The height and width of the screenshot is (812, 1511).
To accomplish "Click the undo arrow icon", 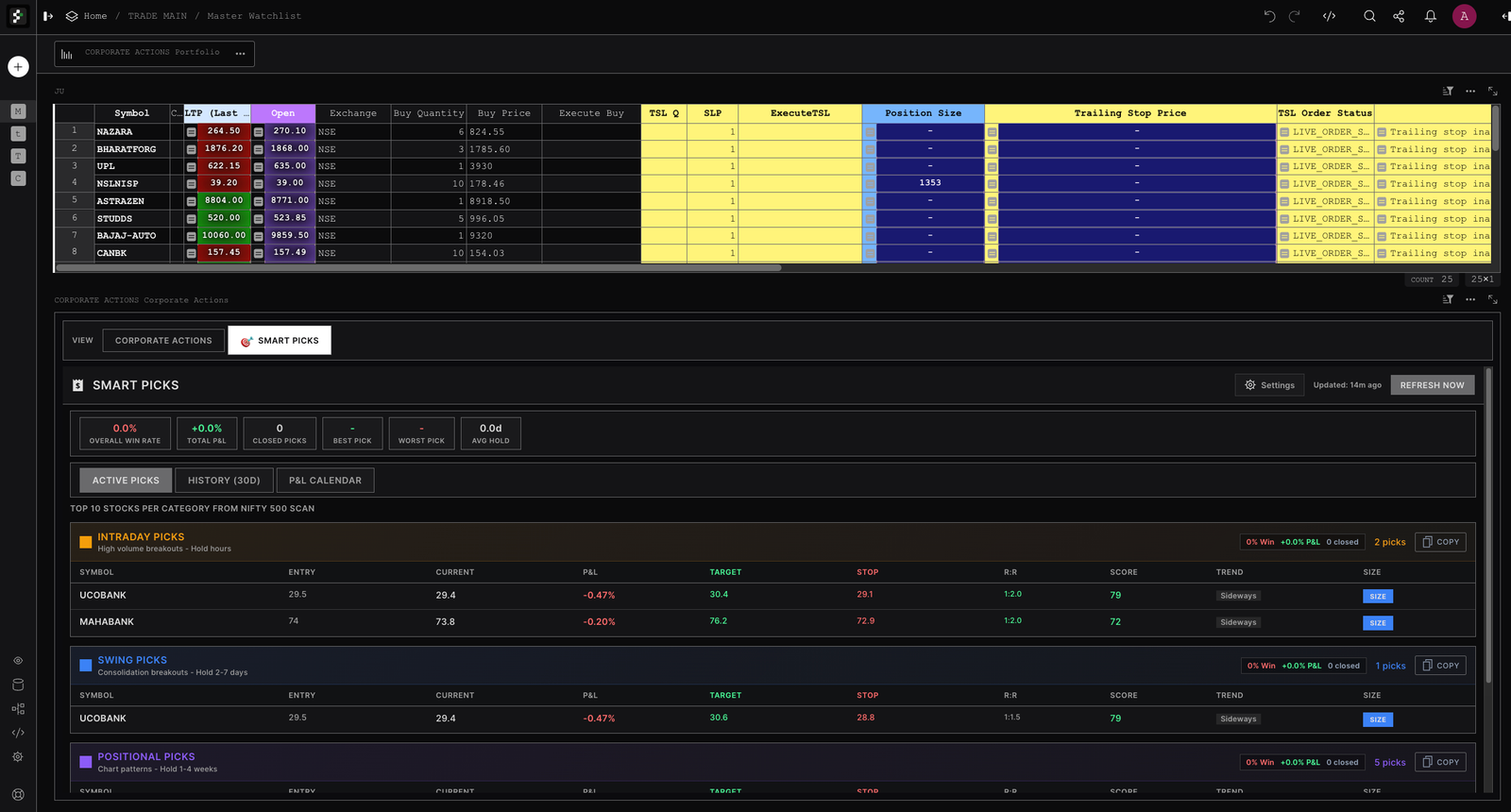I will (x=1269, y=16).
